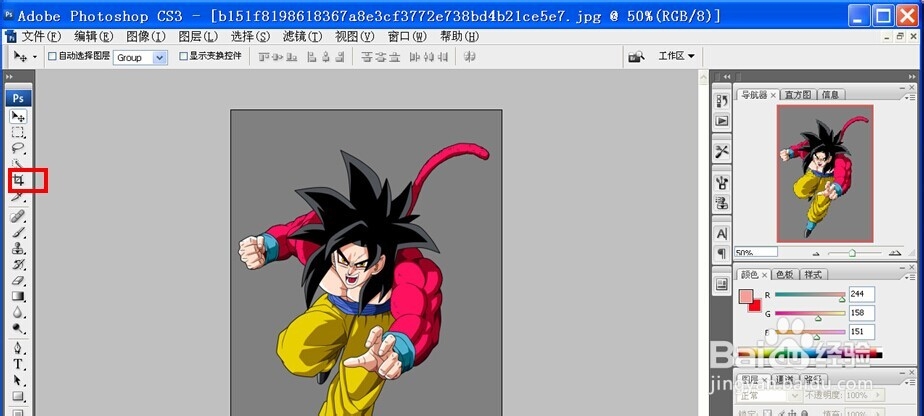
Task: Select the Brush tool
Action: [x=18, y=232]
